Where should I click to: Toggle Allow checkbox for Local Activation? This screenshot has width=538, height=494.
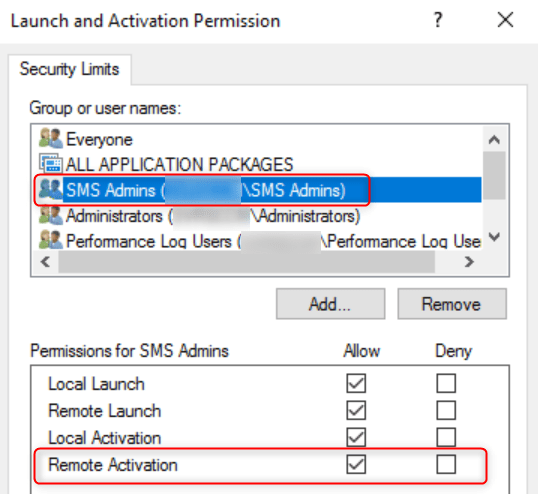[356, 437]
